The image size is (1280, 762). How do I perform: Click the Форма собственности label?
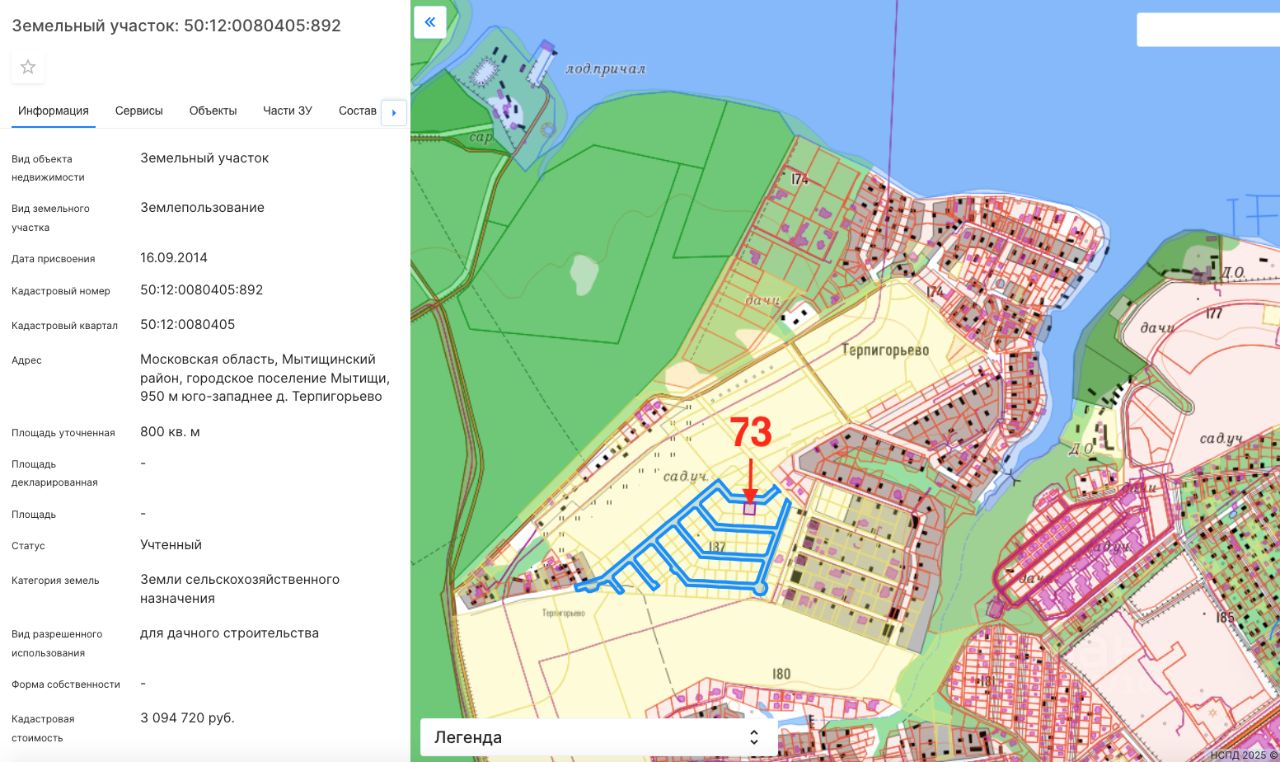66,685
